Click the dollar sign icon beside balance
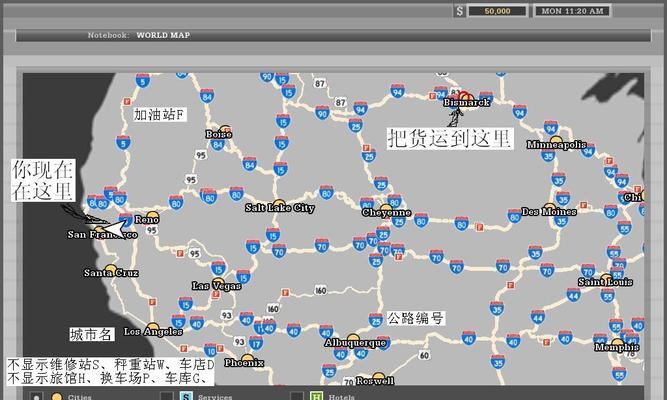The width and height of the screenshot is (667, 400). 460,11
